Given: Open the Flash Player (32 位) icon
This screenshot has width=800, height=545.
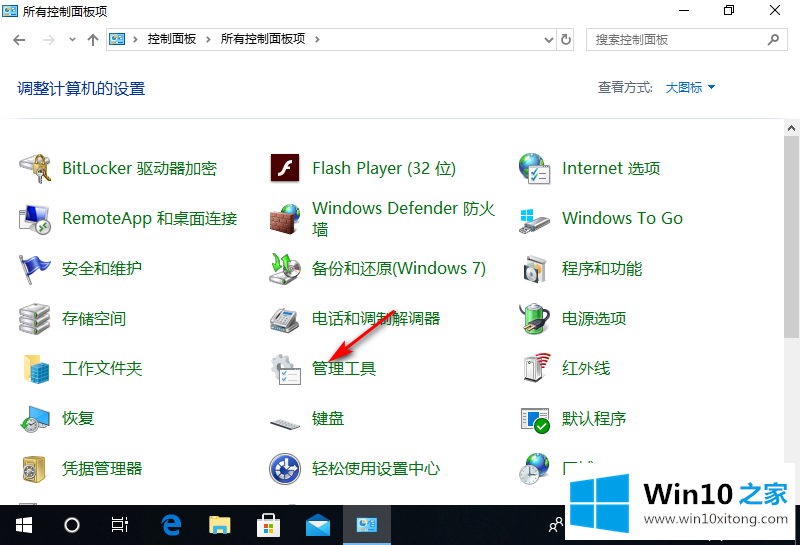Looking at the screenshot, I should pos(285,168).
